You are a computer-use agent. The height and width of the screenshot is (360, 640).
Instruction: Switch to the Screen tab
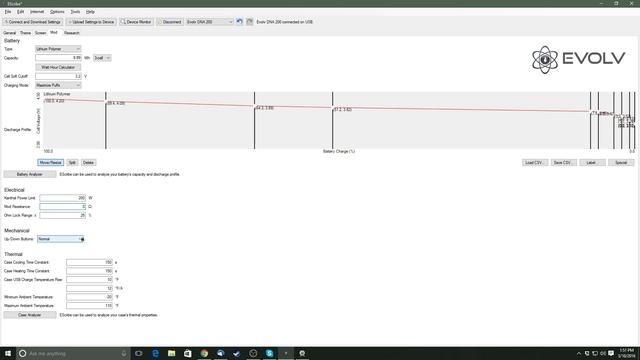tap(40, 33)
